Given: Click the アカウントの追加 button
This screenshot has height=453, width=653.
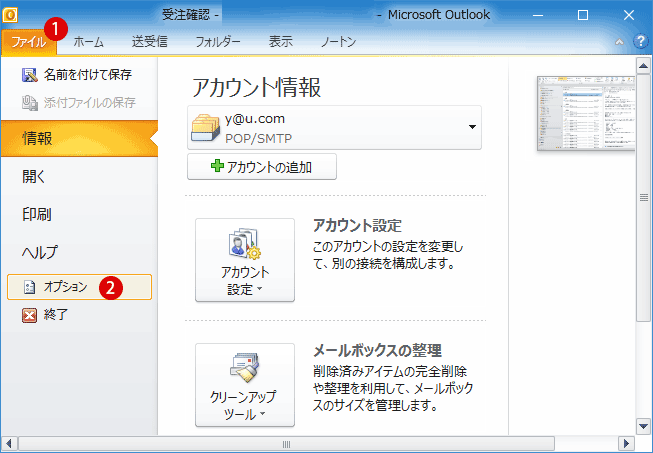Looking at the screenshot, I should click(262, 167).
